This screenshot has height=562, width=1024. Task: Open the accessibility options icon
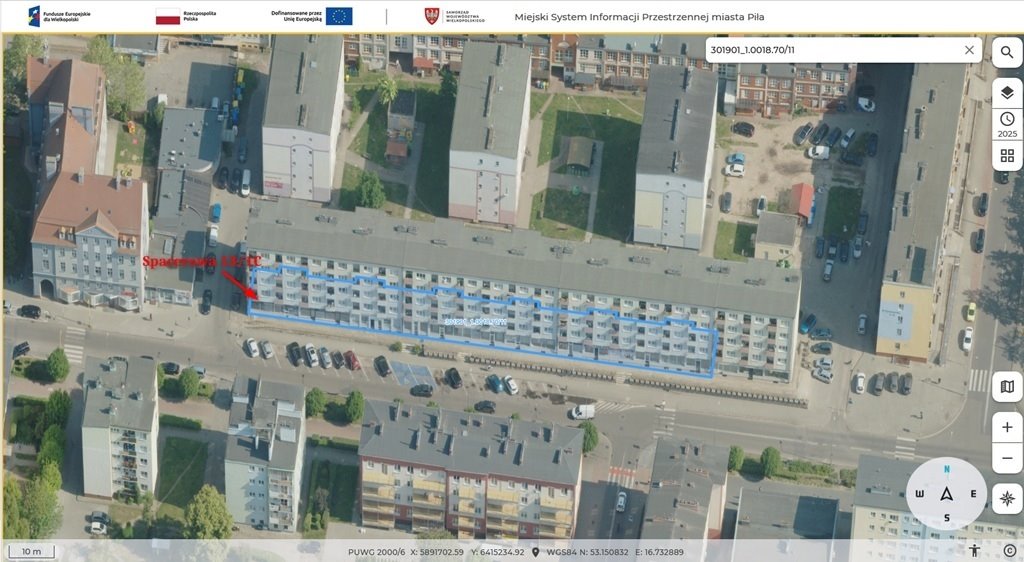click(974, 551)
